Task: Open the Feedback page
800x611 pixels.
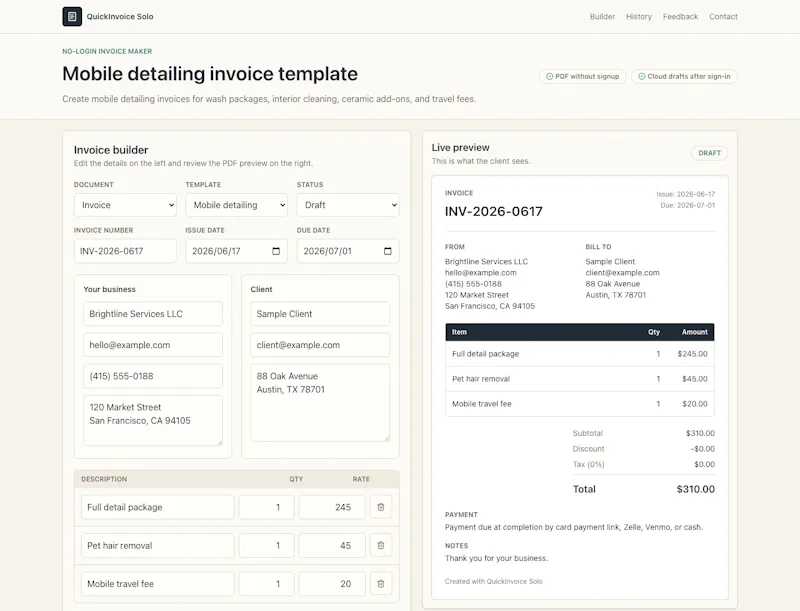Action: (x=680, y=16)
